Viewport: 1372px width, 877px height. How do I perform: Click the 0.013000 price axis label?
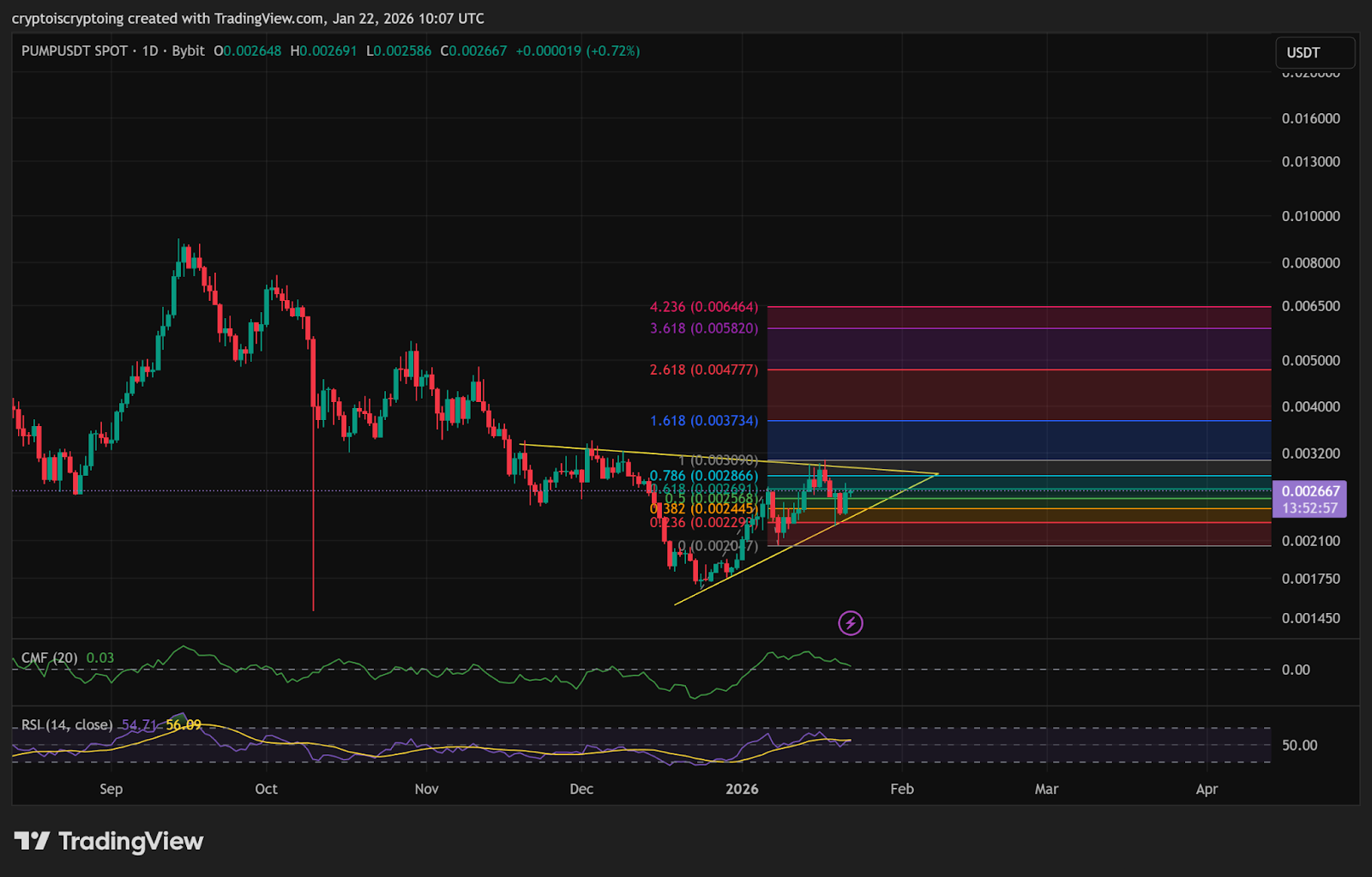pos(1310,162)
